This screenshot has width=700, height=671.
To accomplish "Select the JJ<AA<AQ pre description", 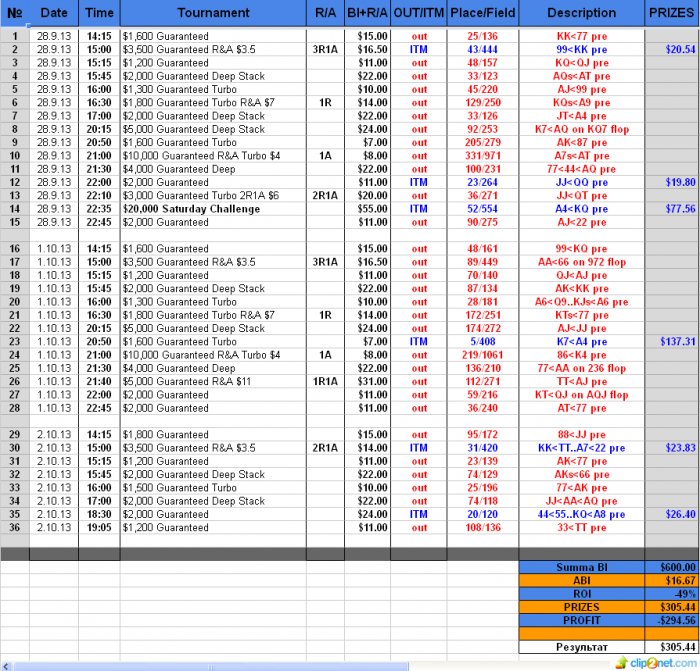I will (x=582, y=501).
